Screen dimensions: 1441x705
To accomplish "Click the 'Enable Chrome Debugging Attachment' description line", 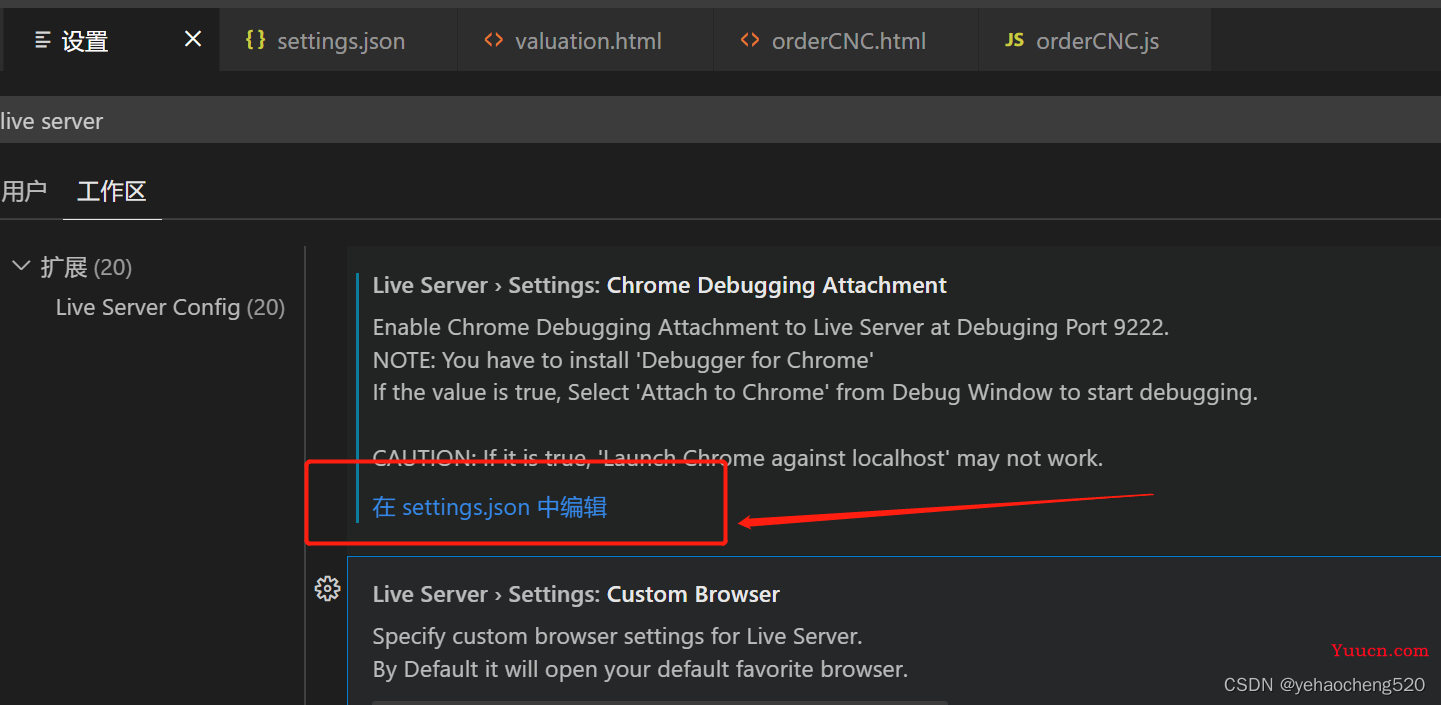I will [770, 327].
